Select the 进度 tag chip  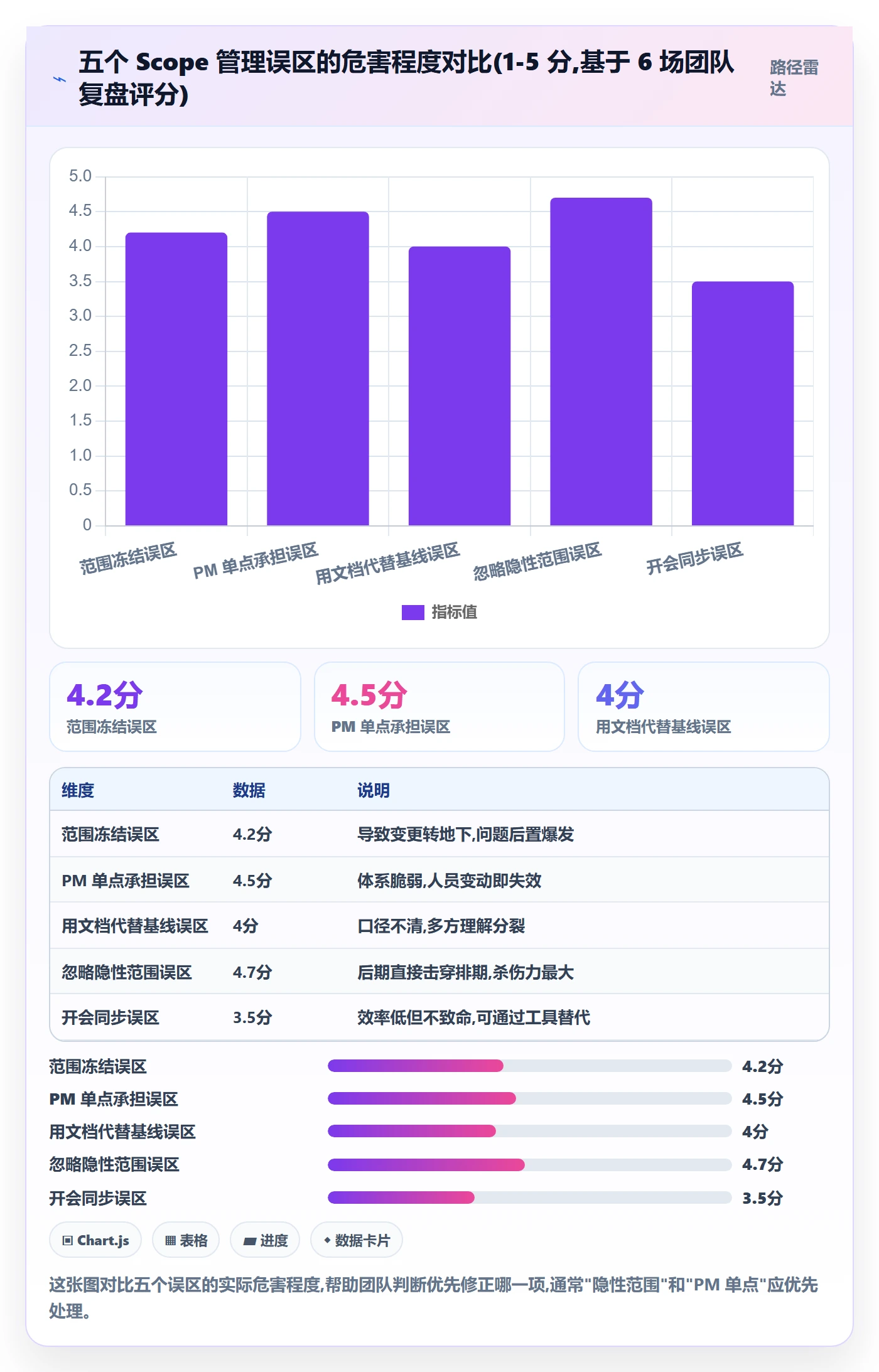(265, 1240)
